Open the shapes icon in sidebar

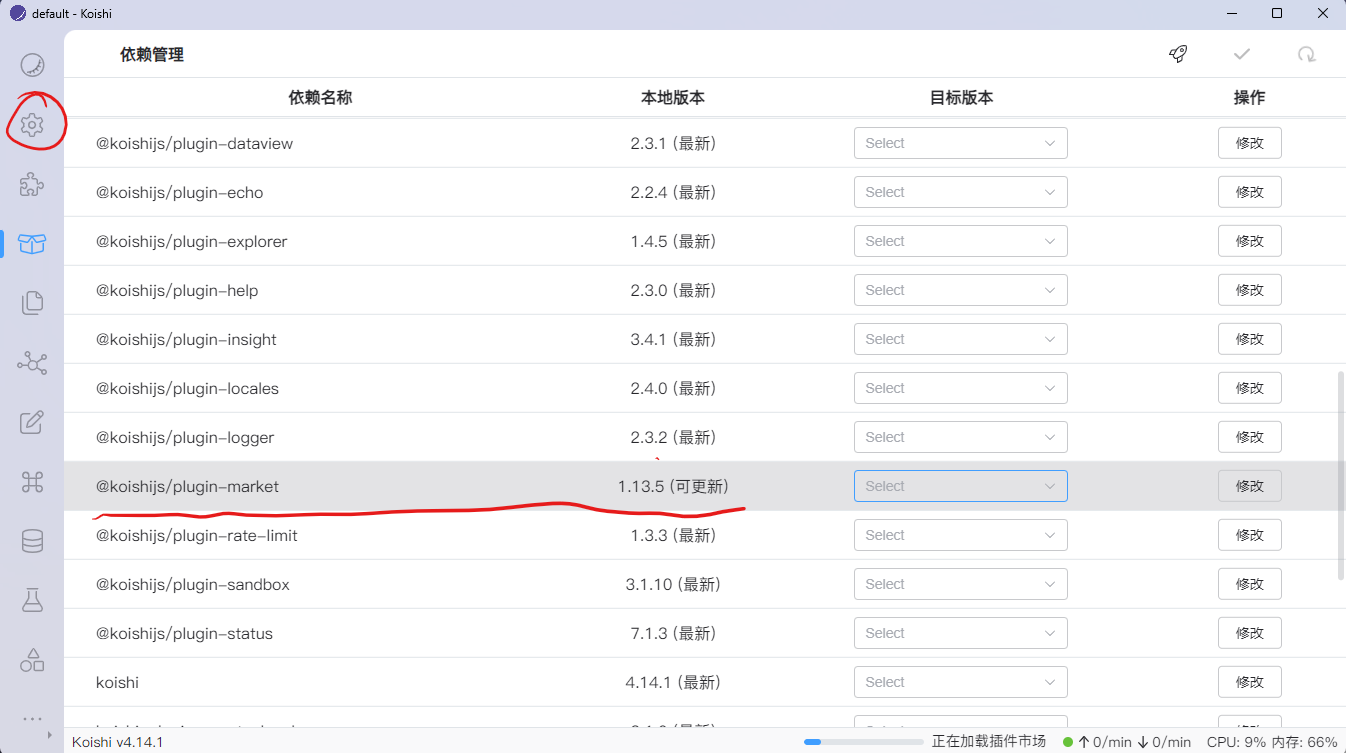[x=32, y=660]
